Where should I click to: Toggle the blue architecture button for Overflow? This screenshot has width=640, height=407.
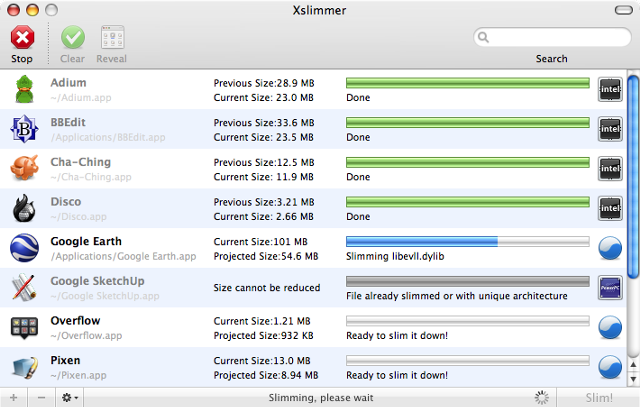[x=610, y=328]
